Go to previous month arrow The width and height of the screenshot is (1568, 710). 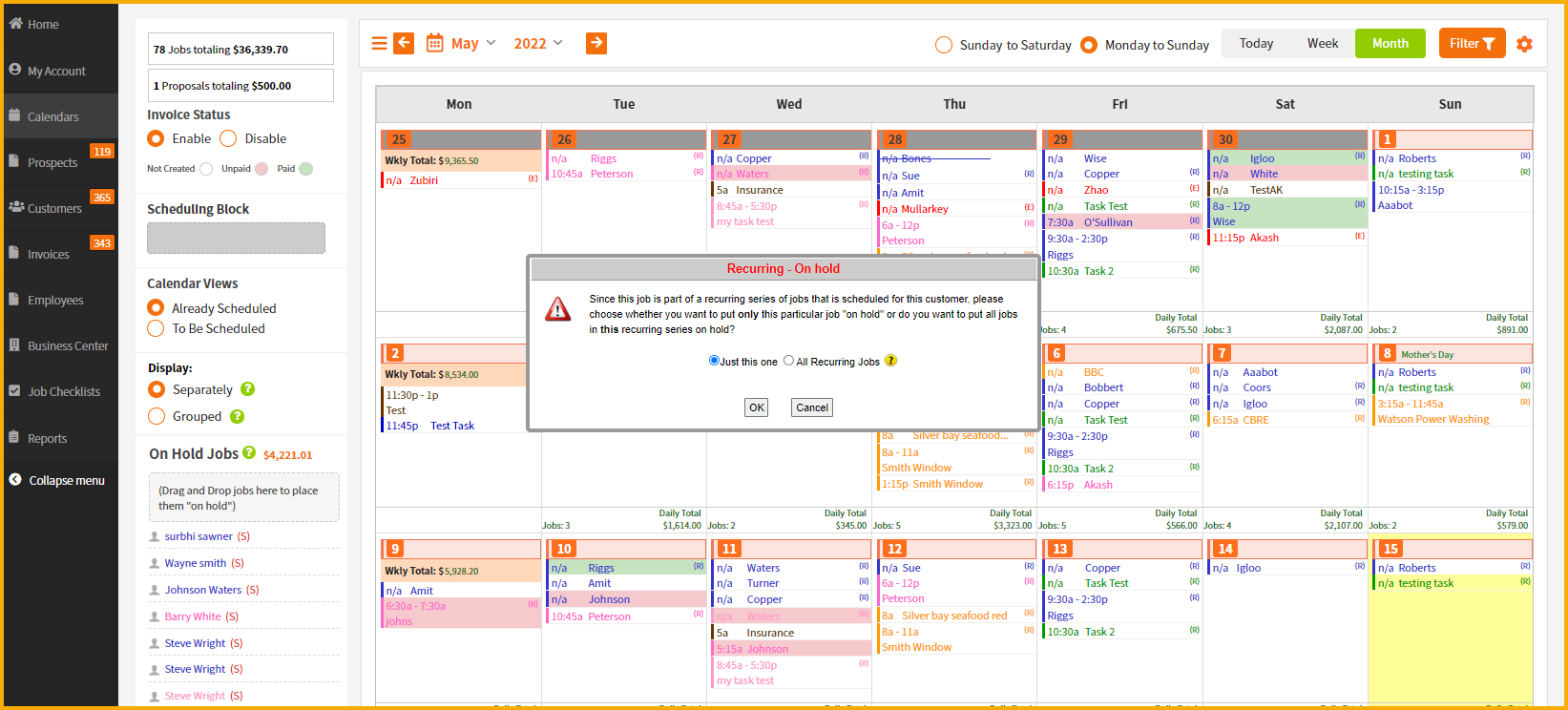(404, 43)
